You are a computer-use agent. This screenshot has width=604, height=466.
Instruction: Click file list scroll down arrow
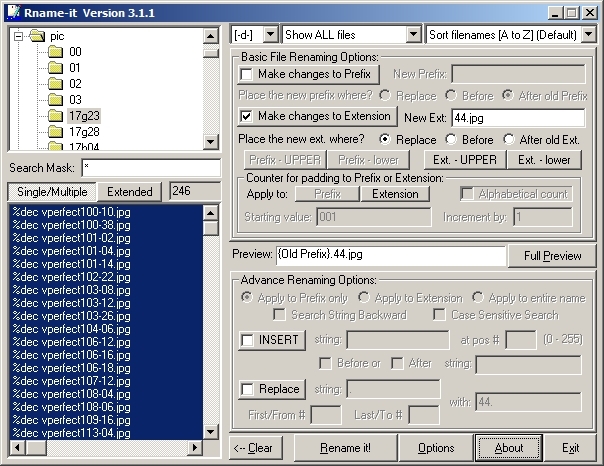click(x=210, y=432)
